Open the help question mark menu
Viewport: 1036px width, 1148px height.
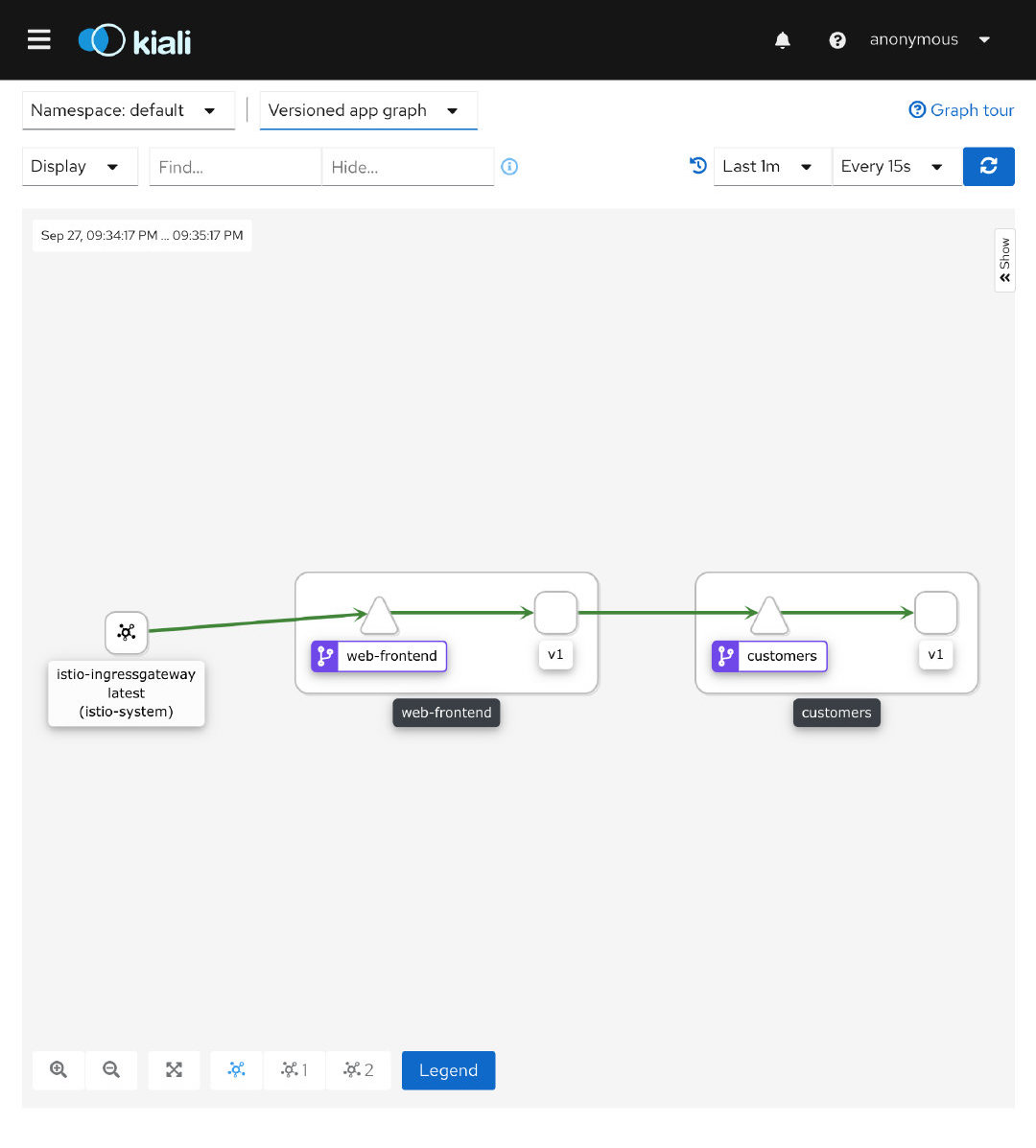[x=837, y=40]
